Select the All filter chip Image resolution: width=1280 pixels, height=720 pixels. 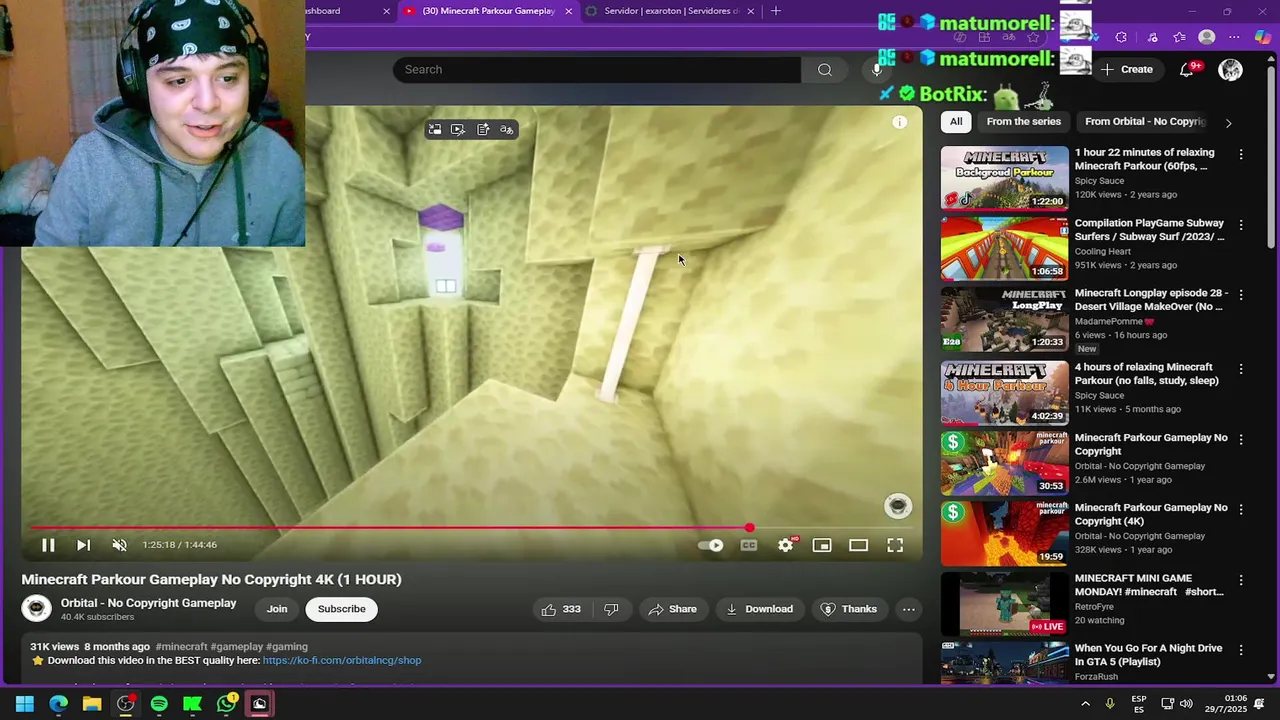pos(956,122)
